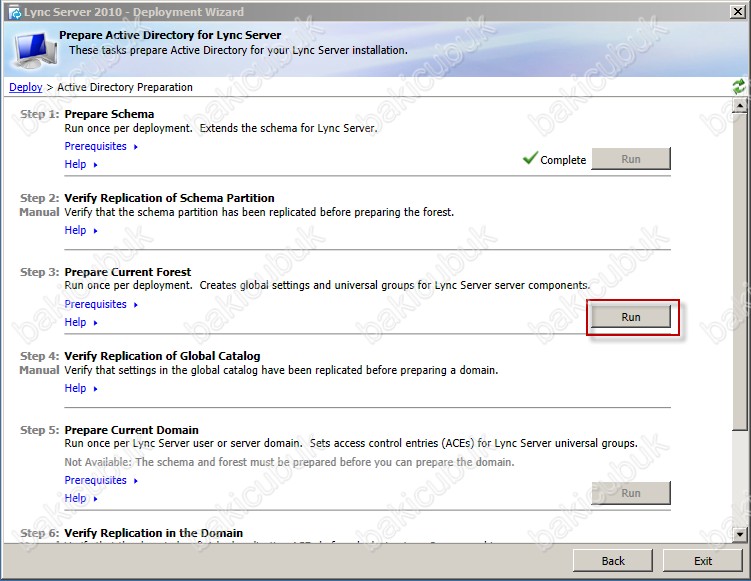The width and height of the screenshot is (751, 581).
Task: Exit the Deployment Wizard
Action: [703, 561]
